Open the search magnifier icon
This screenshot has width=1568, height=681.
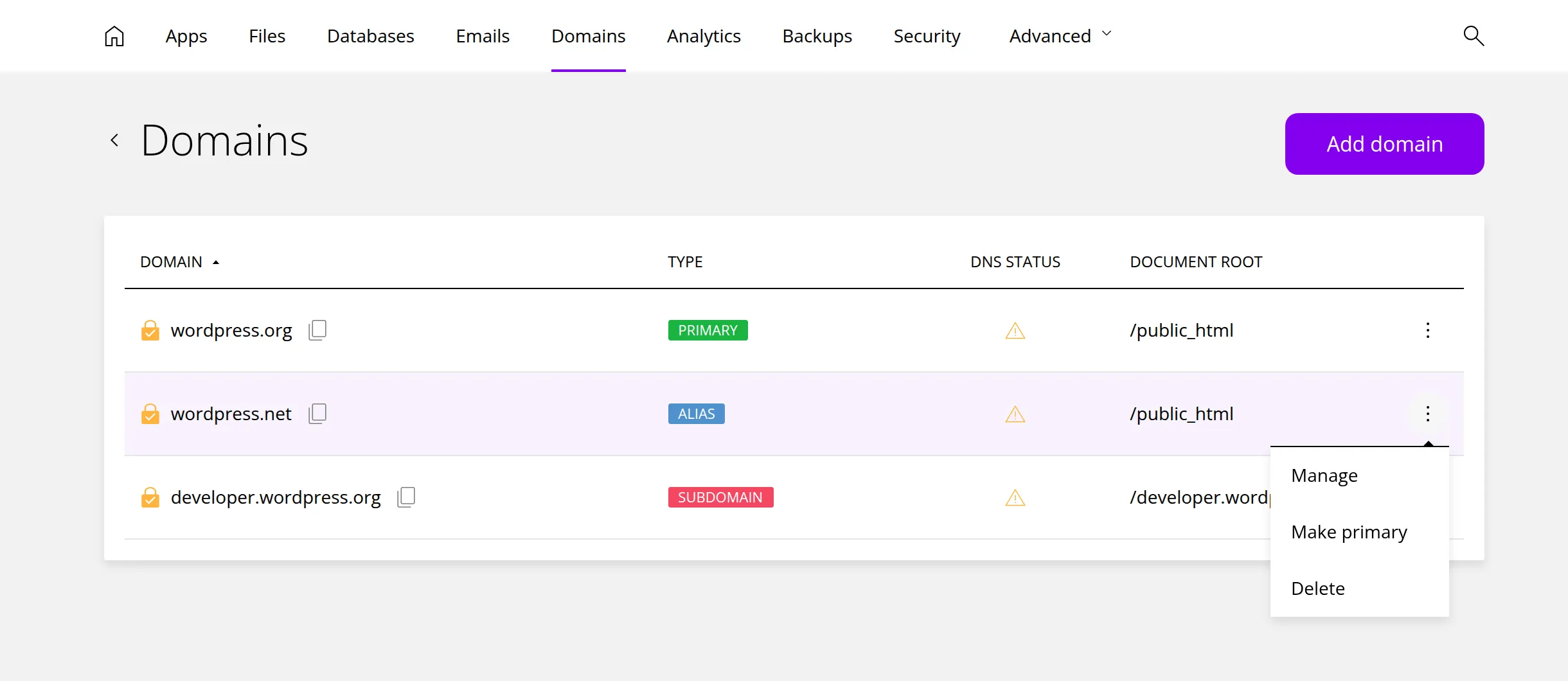(1473, 36)
